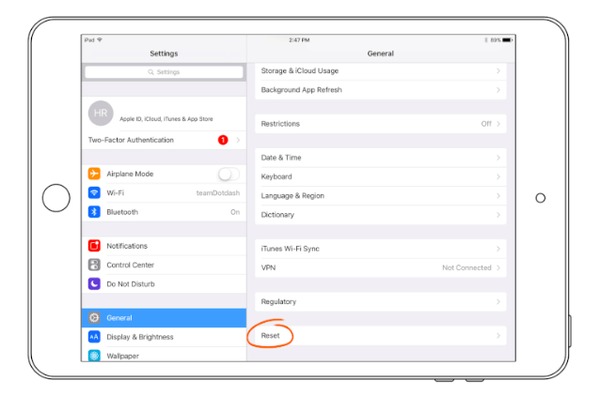The width and height of the screenshot is (600, 396).
Task: Click the Settings search field
Action: pyautogui.click(x=164, y=72)
